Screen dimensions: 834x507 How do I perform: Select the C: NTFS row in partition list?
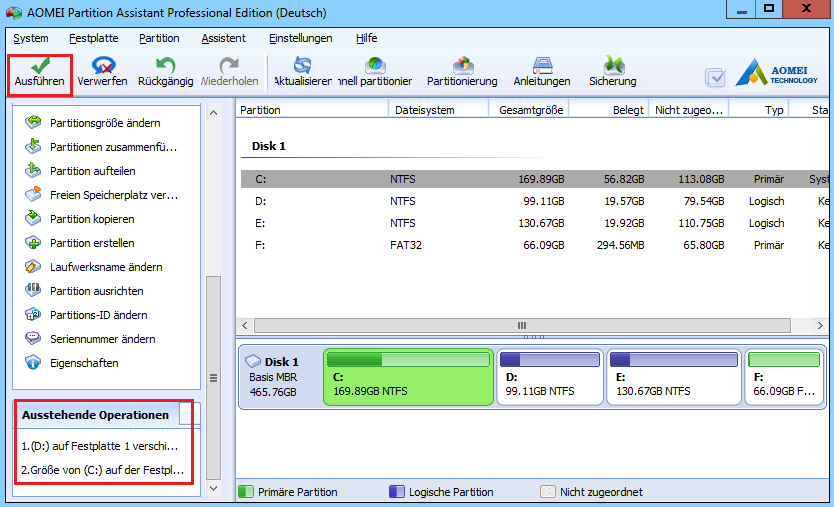[535, 179]
